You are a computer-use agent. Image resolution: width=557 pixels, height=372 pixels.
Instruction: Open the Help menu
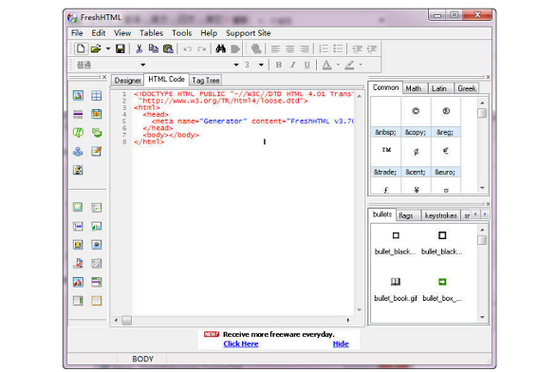coord(209,33)
